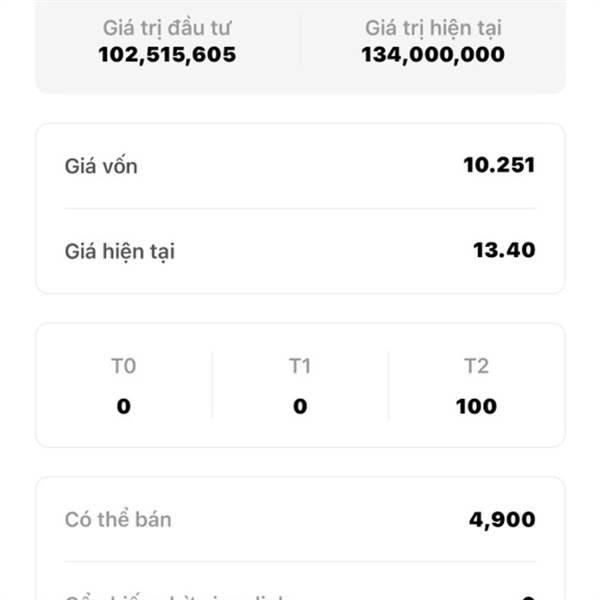Image resolution: width=600 pixels, height=600 pixels.
Task: Select the 102,515,605 investment value
Action: click(167, 55)
